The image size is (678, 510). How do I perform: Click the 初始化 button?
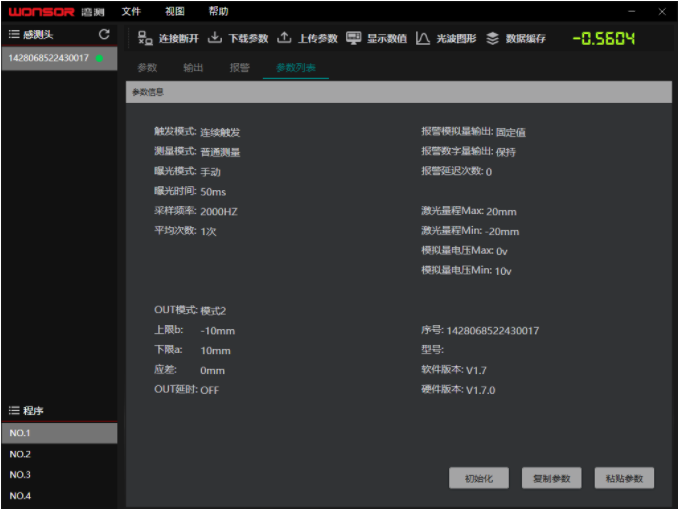479,478
